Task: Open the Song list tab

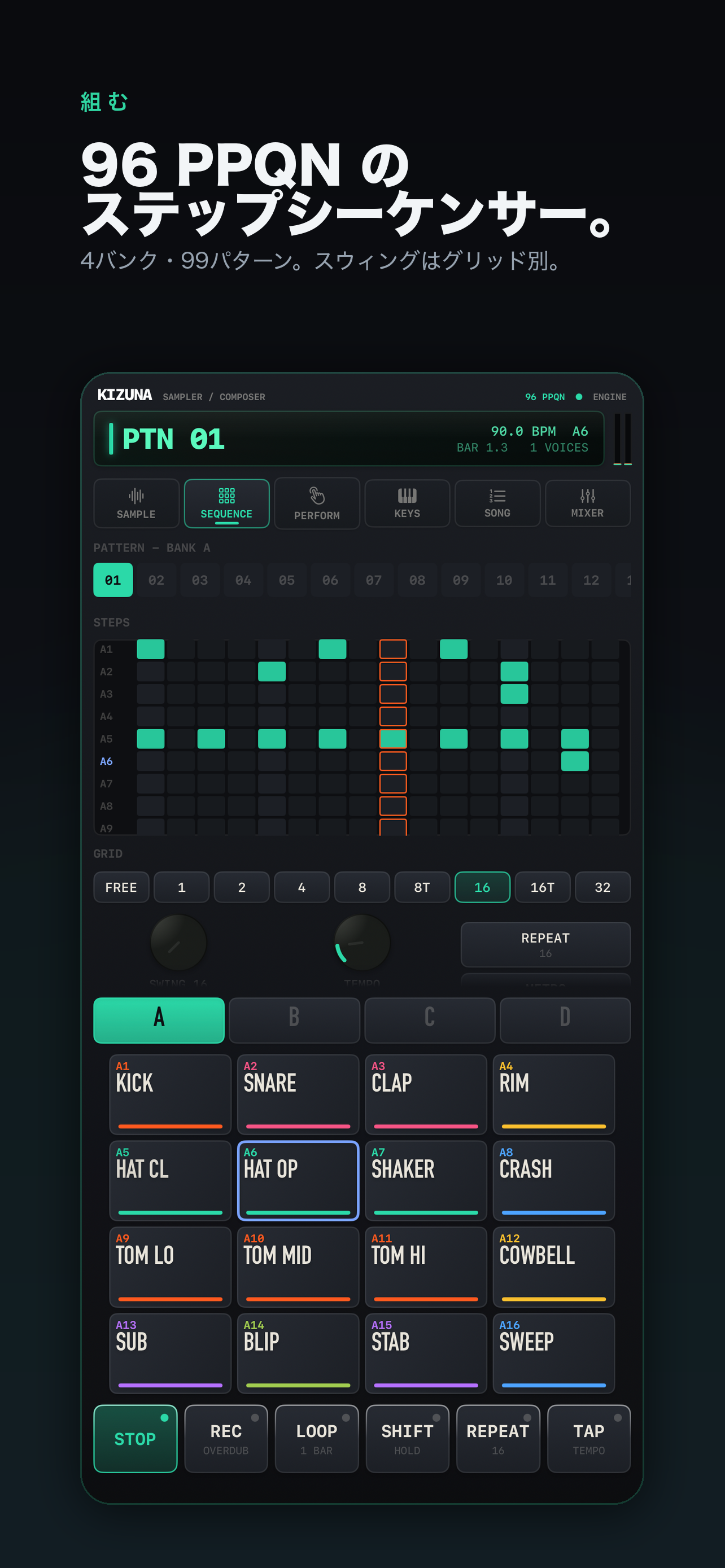Action: coord(497,503)
